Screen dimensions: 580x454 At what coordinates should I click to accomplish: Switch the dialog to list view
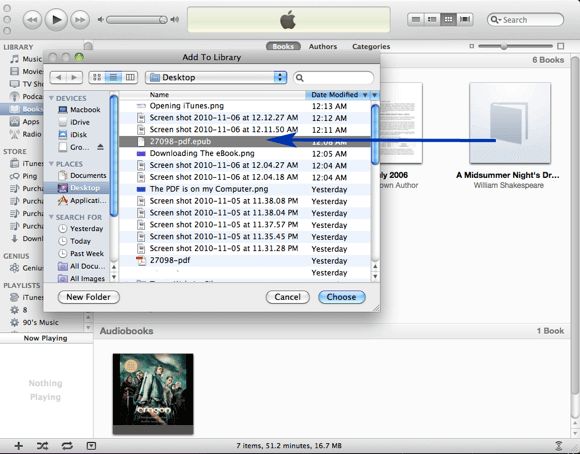(x=113, y=77)
